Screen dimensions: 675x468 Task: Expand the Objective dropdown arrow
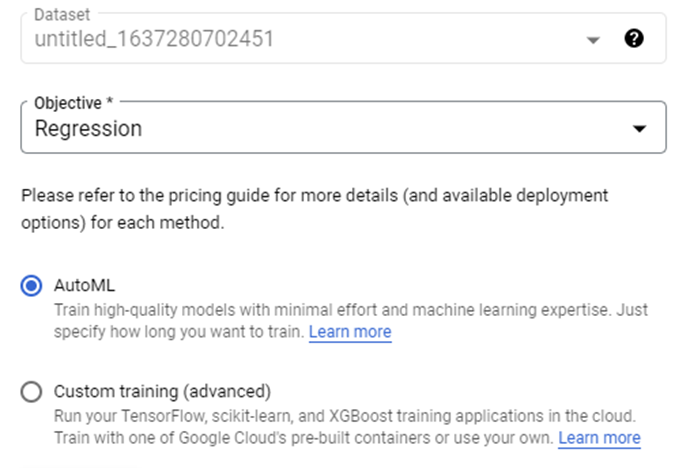coord(639,129)
